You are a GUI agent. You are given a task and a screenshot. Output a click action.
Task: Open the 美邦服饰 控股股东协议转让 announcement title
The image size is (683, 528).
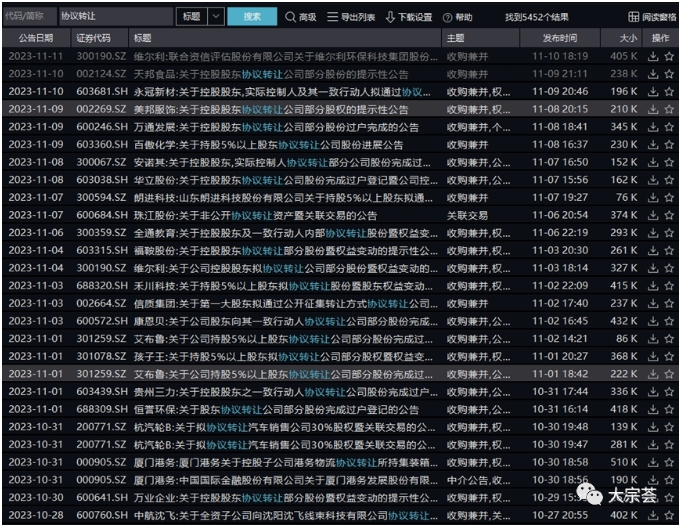271,109
